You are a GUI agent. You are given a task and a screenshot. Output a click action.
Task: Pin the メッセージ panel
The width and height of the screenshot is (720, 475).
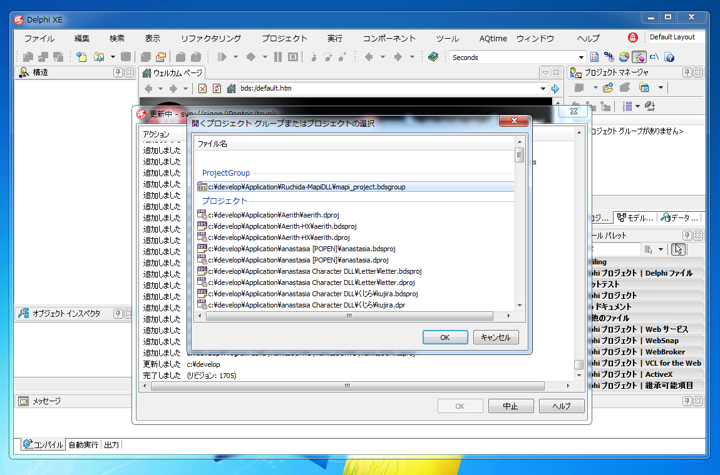(x=687, y=401)
